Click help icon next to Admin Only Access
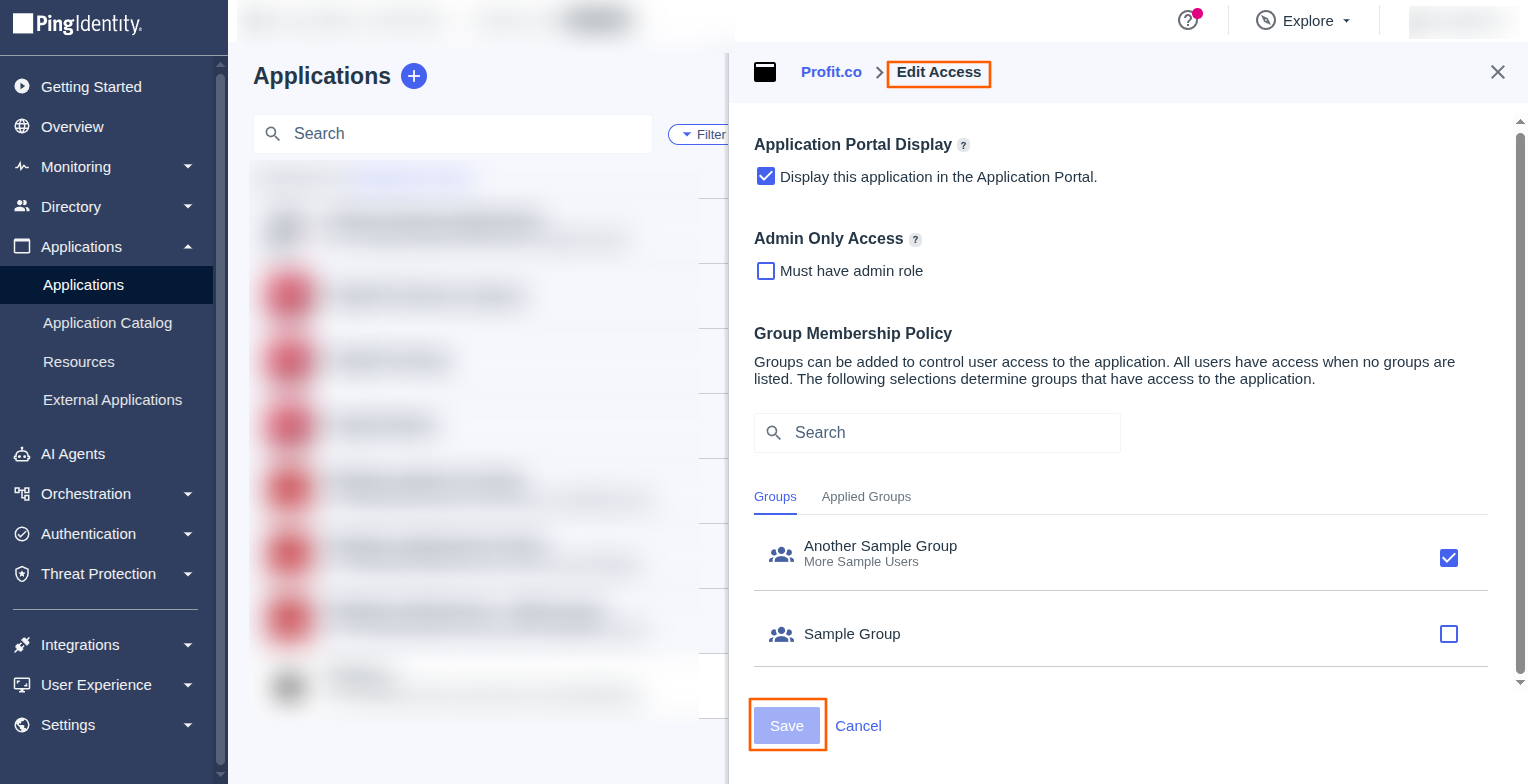 point(915,240)
